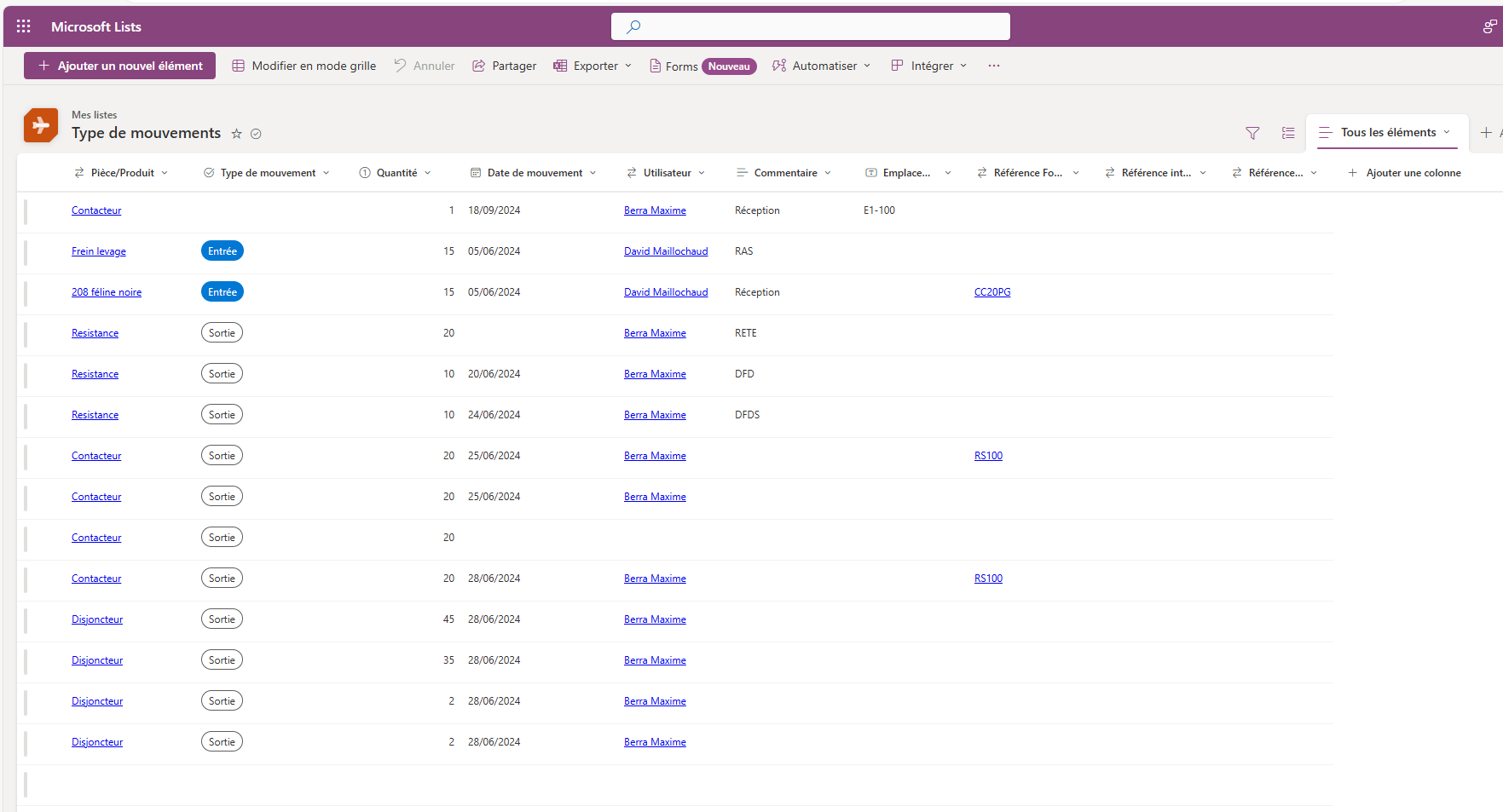The height and width of the screenshot is (812, 1503).
Task: Click the quantity 45 cell
Action: click(x=448, y=619)
